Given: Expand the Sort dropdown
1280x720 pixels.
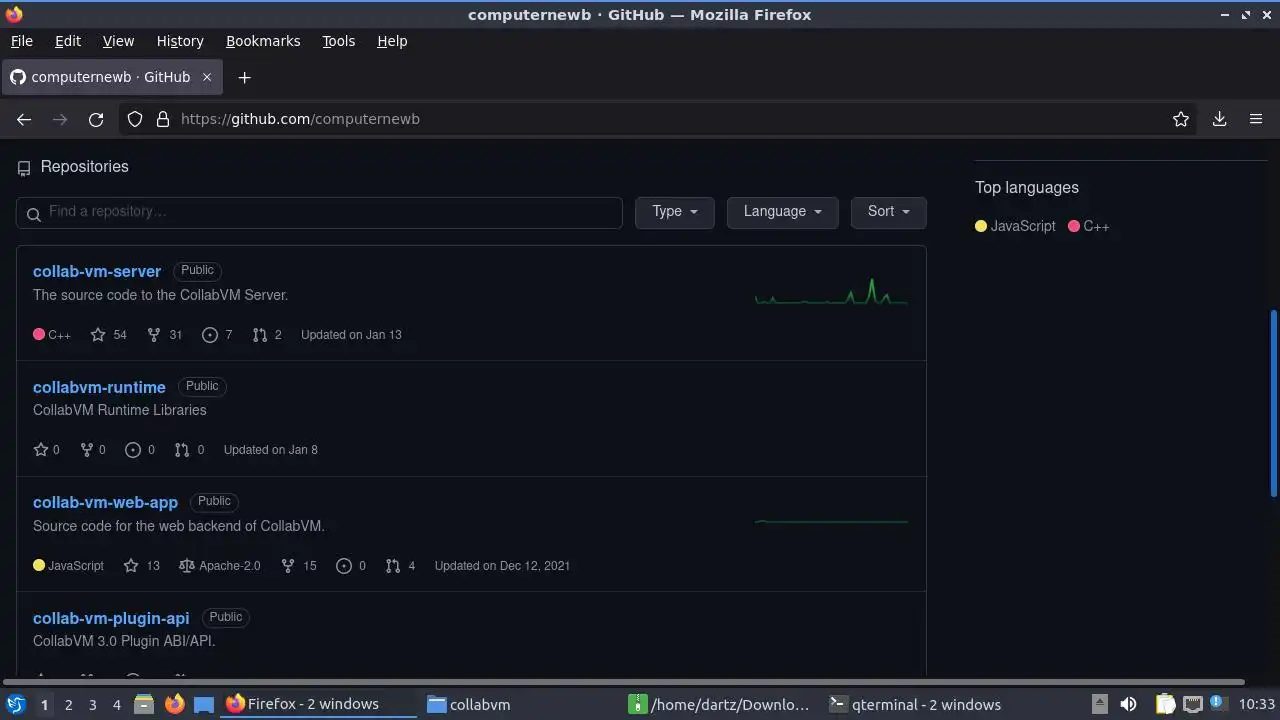Looking at the screenshot, I should [x=888, y=212].
